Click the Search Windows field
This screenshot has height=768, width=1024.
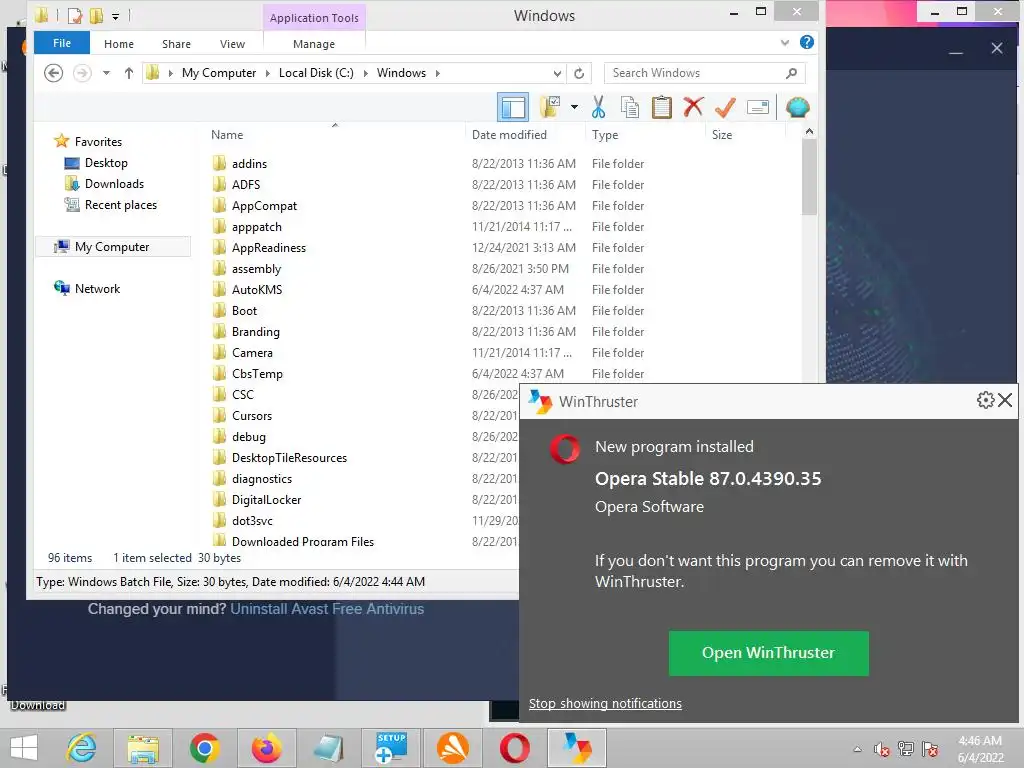[x=704, y=73]
